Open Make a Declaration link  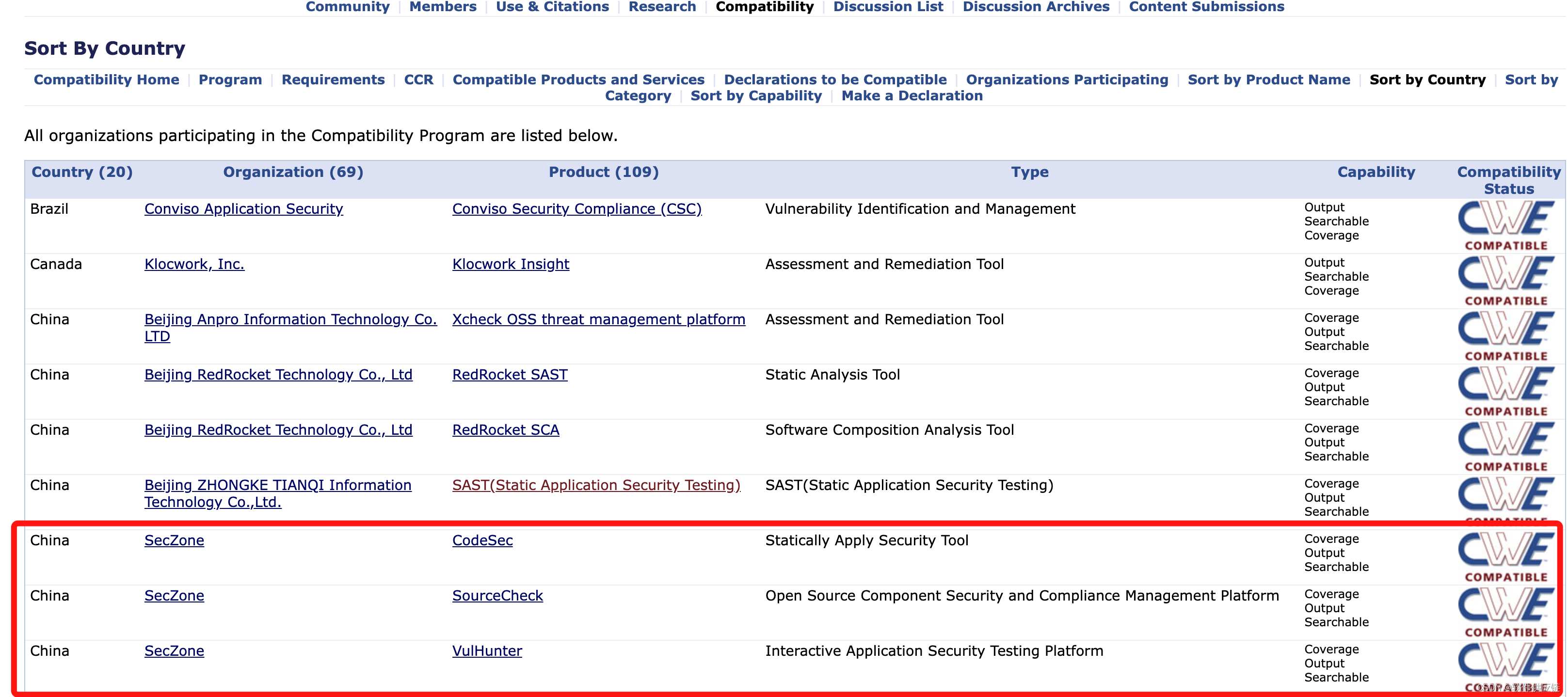912,95
